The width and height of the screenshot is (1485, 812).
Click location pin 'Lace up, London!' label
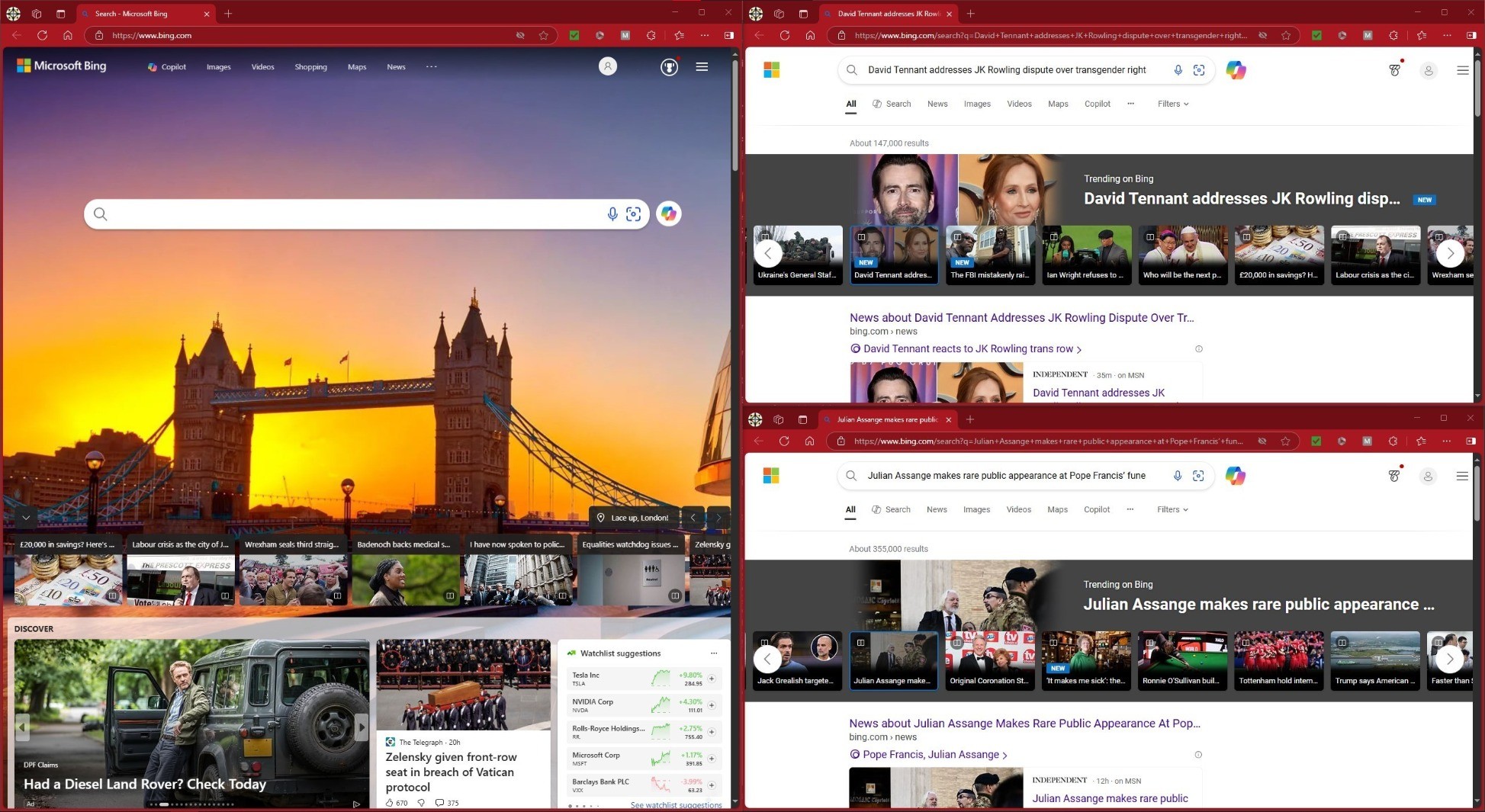point(632,518)
